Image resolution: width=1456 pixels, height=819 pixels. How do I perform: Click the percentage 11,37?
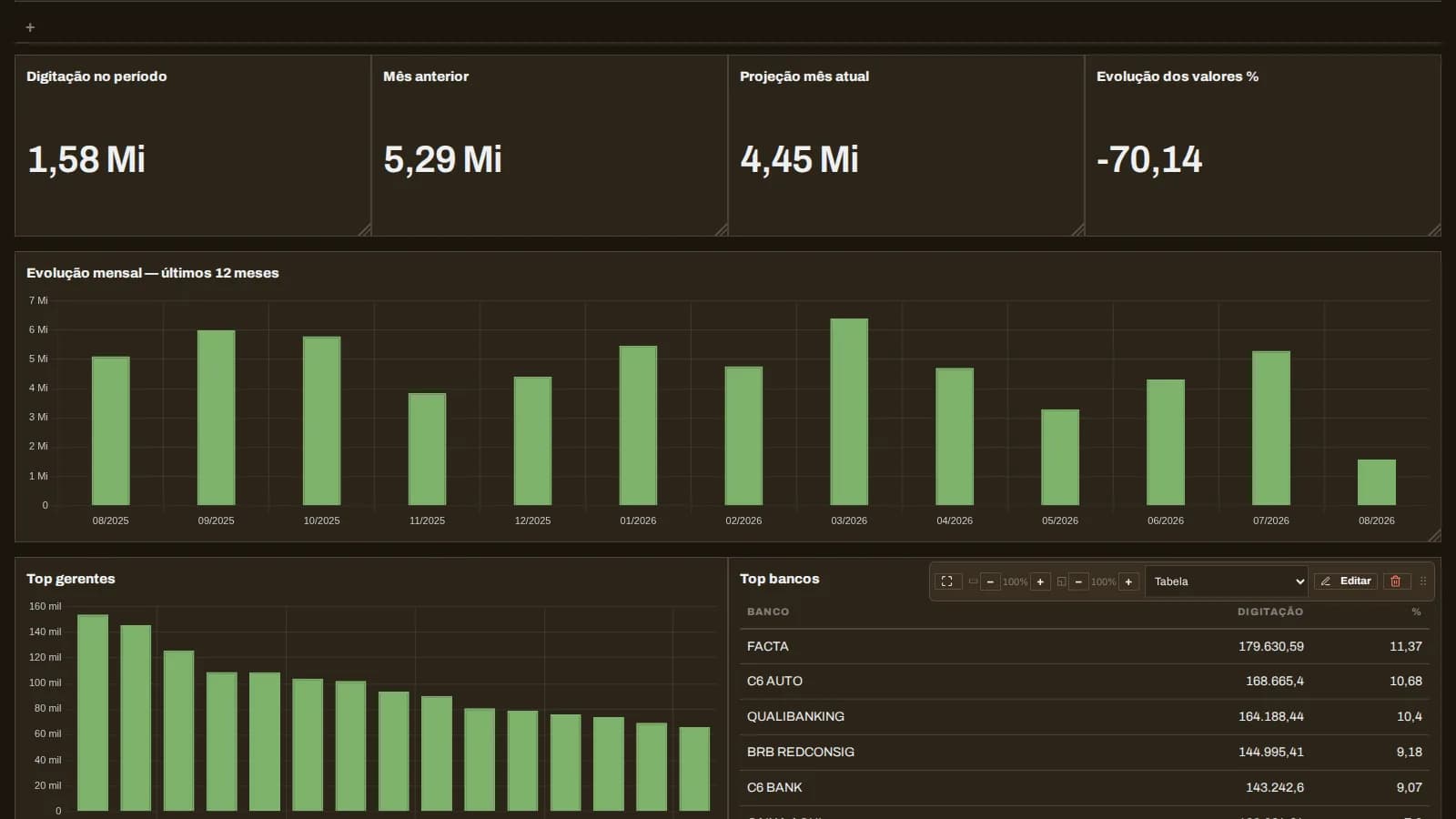point(1406,646)
